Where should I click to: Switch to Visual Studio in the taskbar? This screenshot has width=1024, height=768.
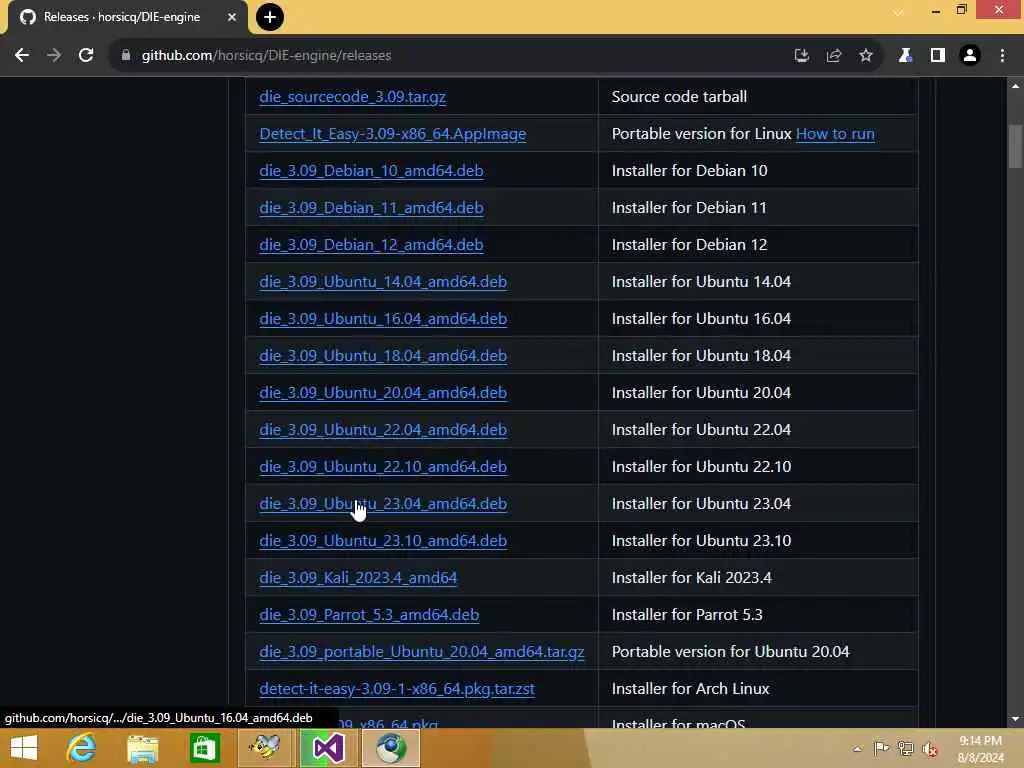(x=328, y=748)
